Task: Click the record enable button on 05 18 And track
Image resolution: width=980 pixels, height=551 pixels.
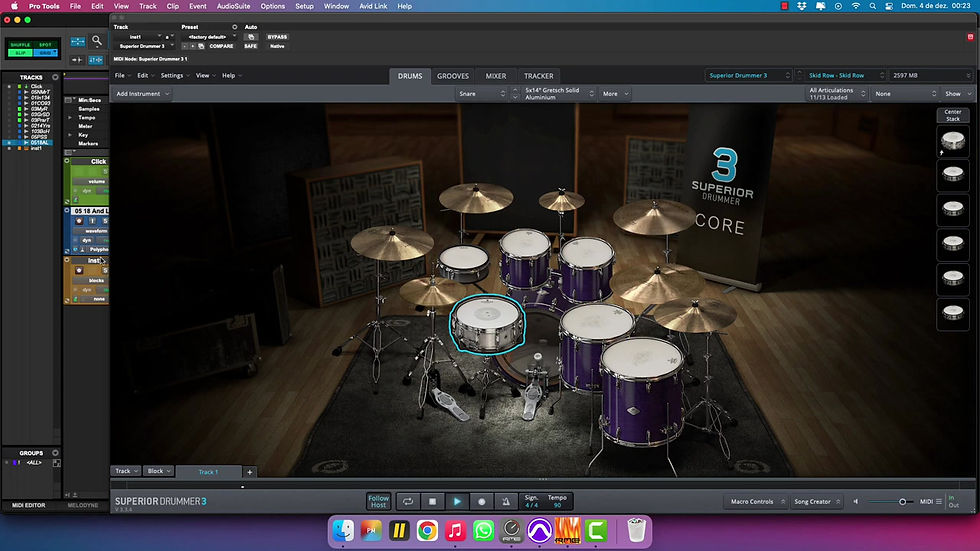Action: pyautogui.click(x=79, y=221)
